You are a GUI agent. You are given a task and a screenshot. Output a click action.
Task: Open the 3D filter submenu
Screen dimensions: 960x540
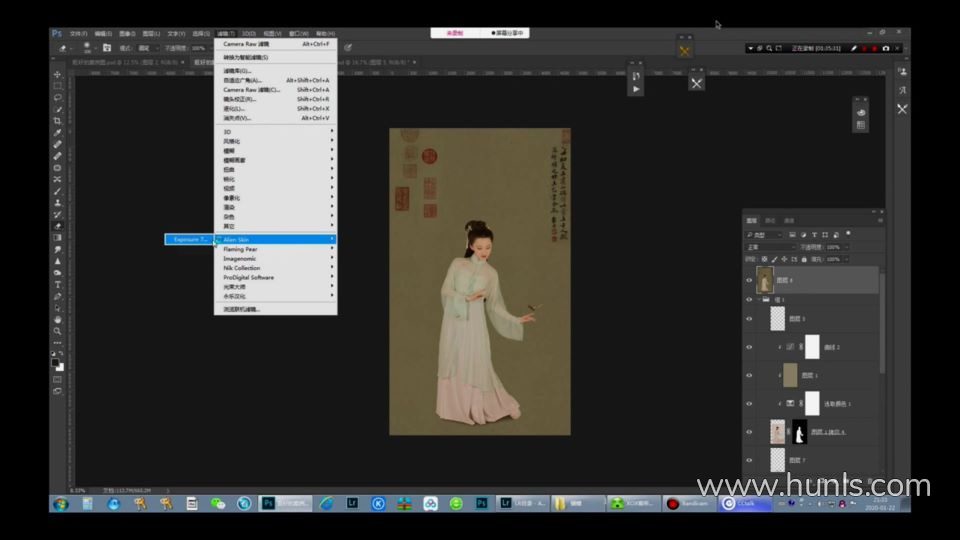point(276,132)
